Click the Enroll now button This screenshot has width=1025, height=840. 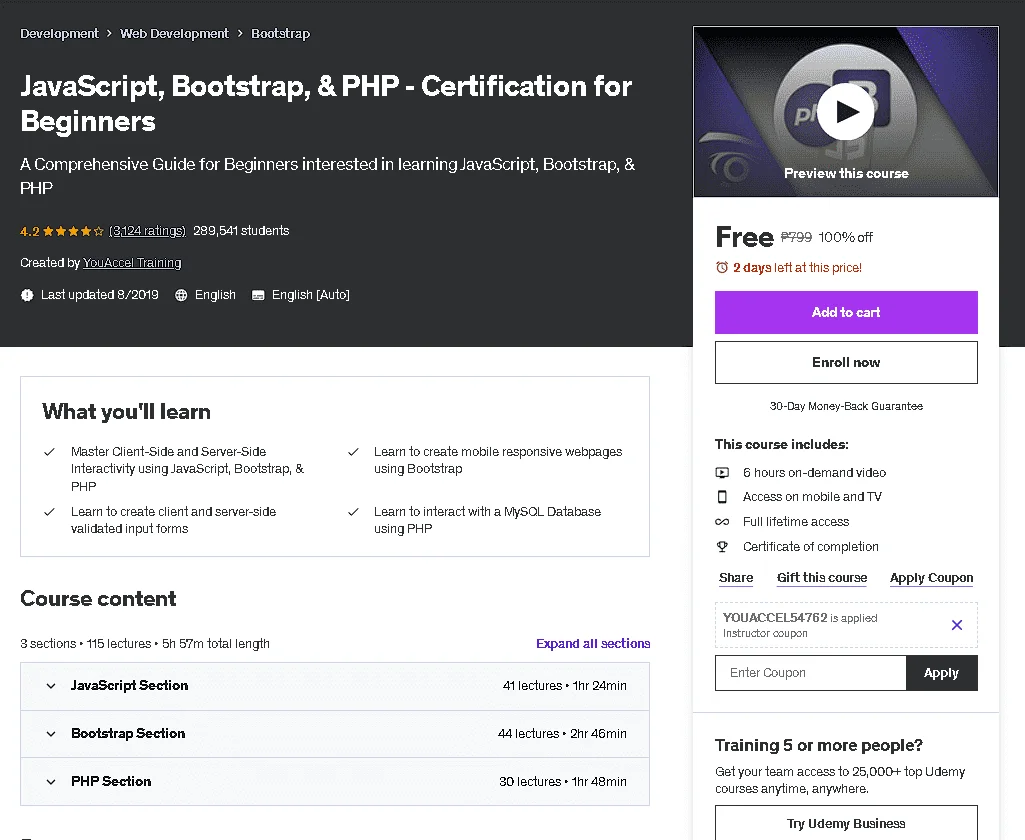pyautogui.click(x=846, y=362)
